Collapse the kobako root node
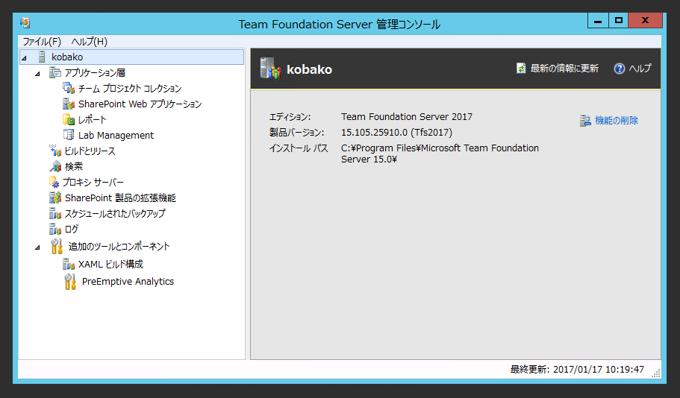 24,58
